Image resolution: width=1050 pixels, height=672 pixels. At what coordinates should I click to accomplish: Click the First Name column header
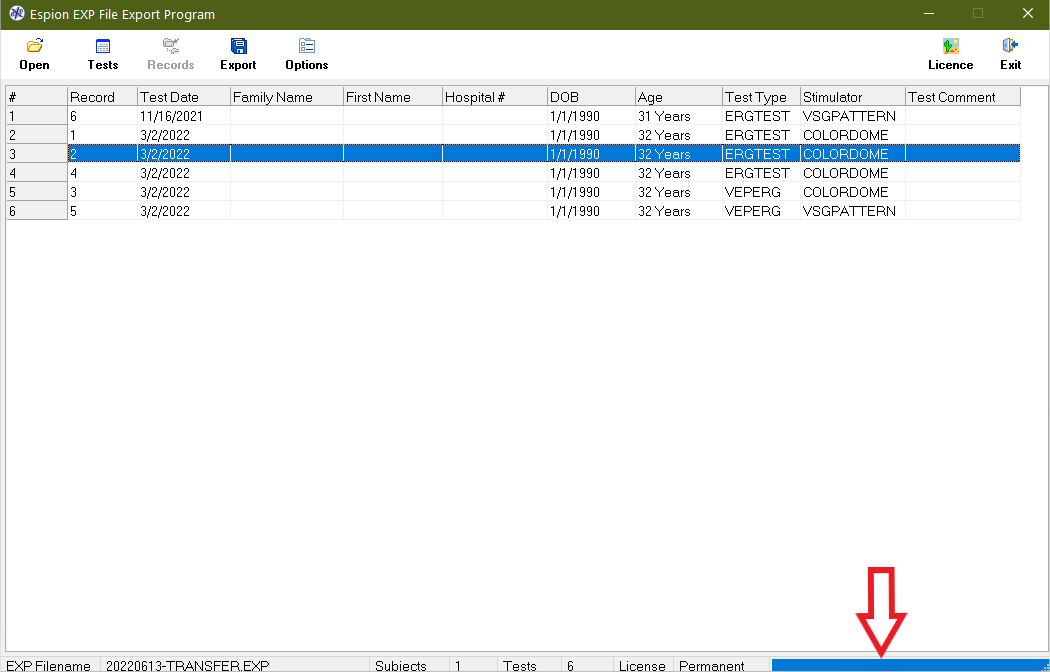392,97
